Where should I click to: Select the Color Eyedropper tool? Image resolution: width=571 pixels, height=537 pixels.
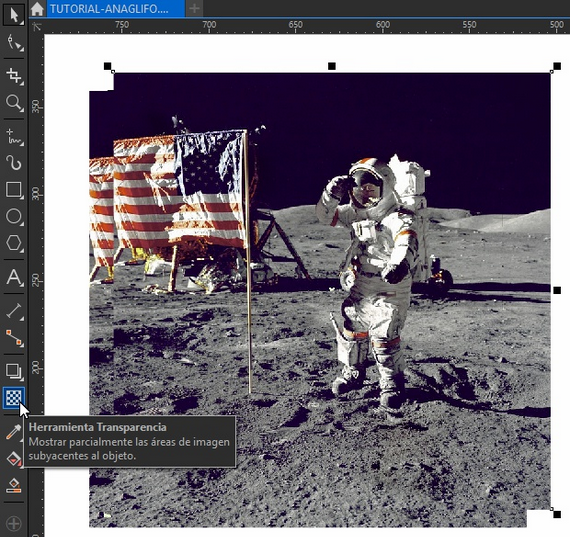(x=14, y=432)
